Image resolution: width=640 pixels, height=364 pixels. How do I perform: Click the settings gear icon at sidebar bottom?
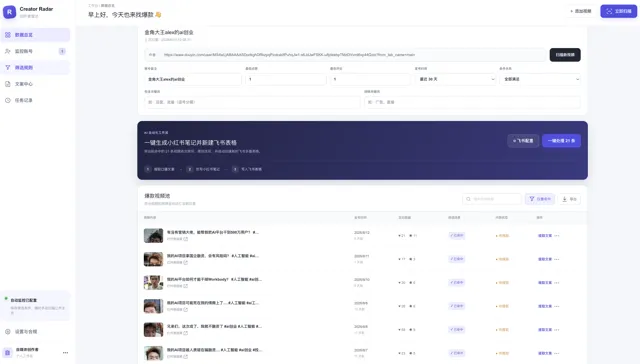[x=8, y=332]
